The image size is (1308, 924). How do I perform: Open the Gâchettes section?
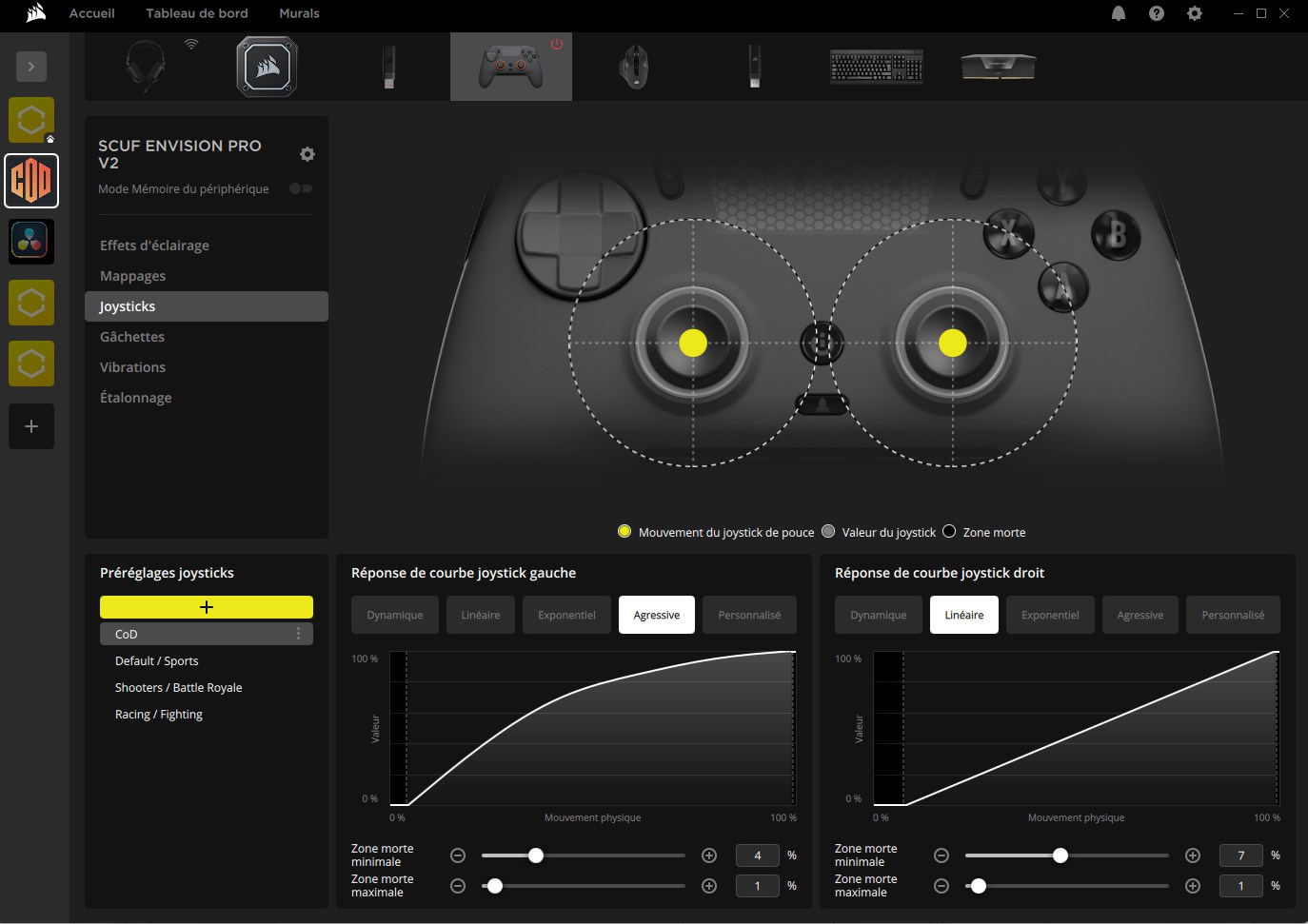[132, 337]
